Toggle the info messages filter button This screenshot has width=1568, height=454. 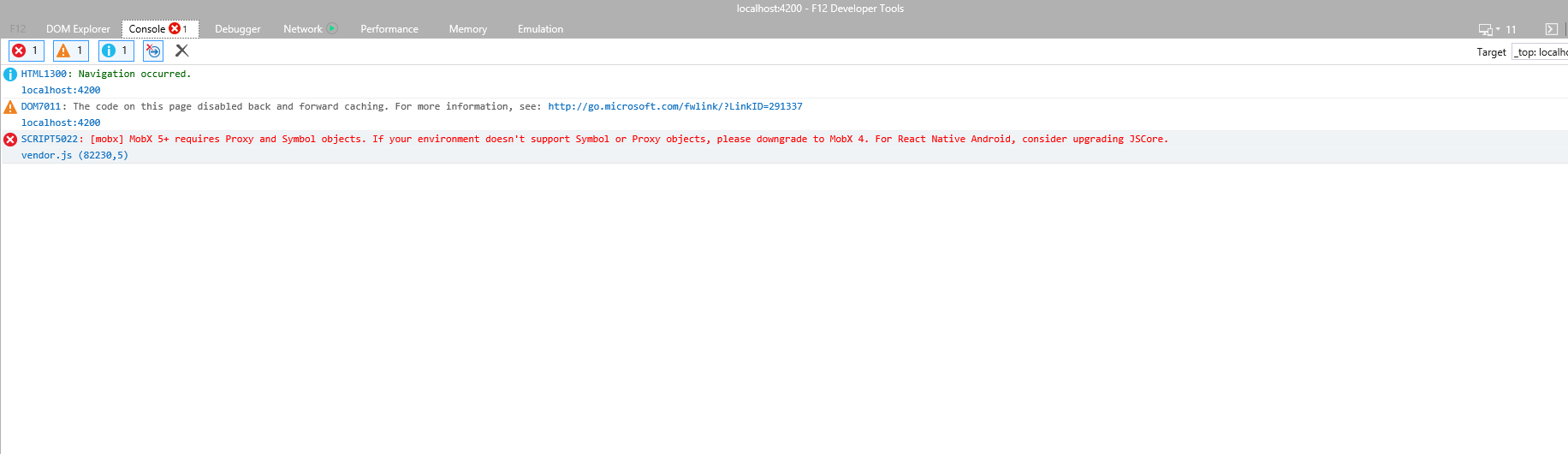[x=116, y=51]
